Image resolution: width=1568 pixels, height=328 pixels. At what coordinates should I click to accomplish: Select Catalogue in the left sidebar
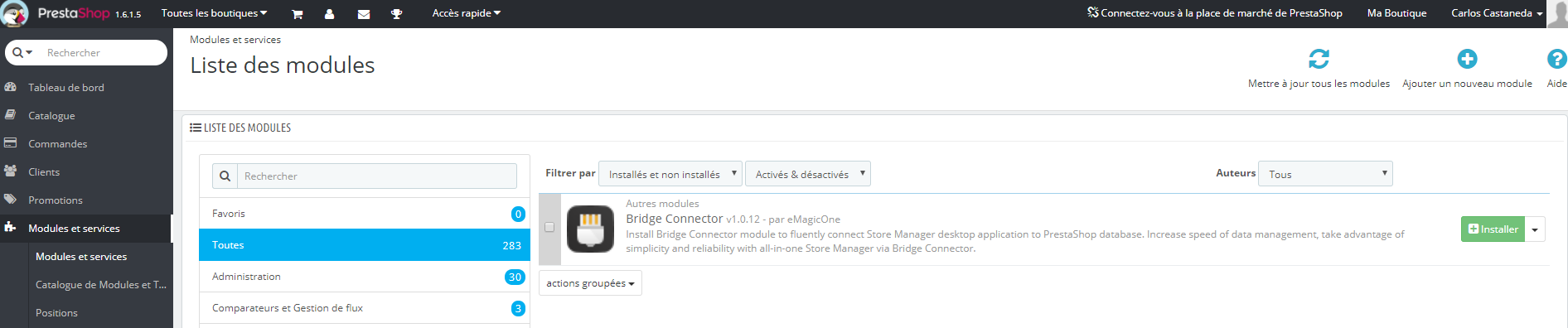[51, 116]
